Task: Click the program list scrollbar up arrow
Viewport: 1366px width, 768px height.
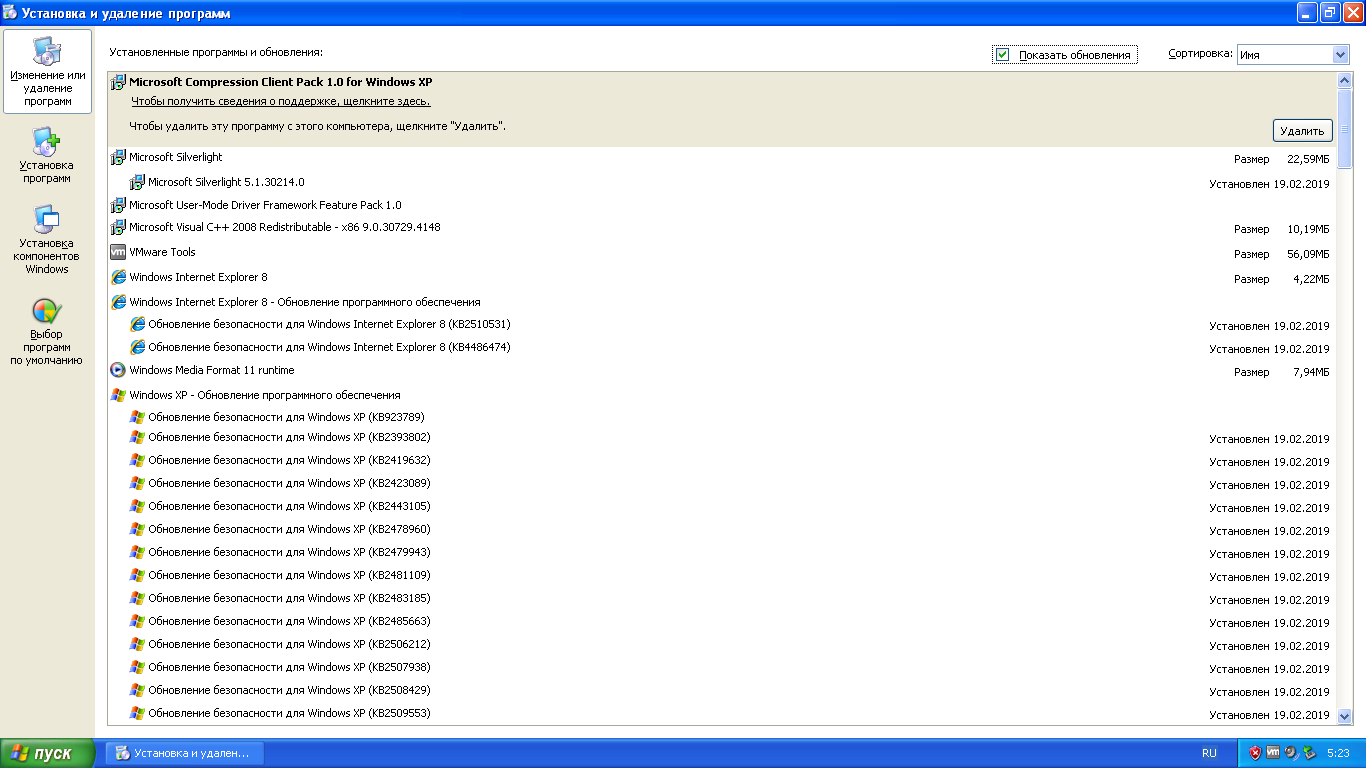Action: [1344, 81]
